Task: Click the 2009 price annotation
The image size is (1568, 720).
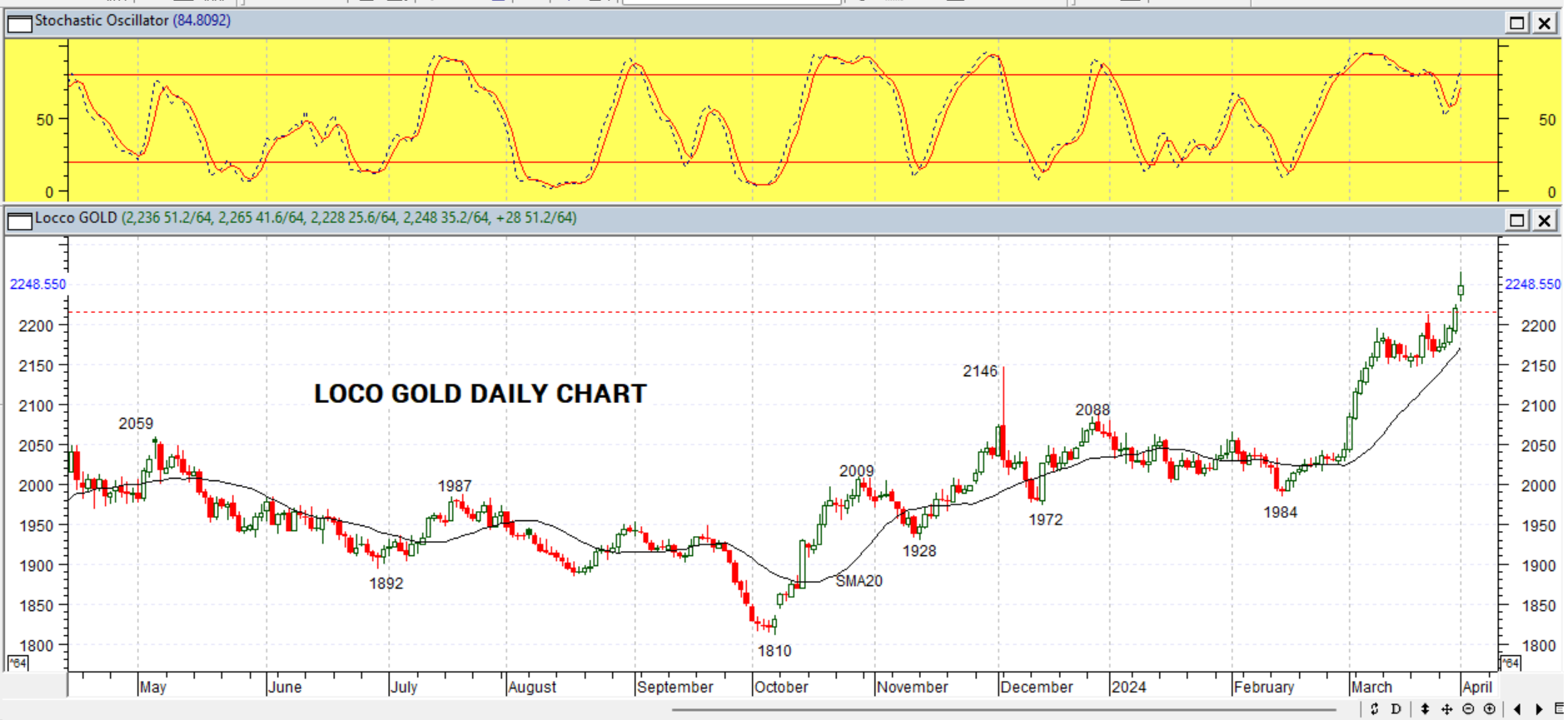Action: click(x=857, y=471)
